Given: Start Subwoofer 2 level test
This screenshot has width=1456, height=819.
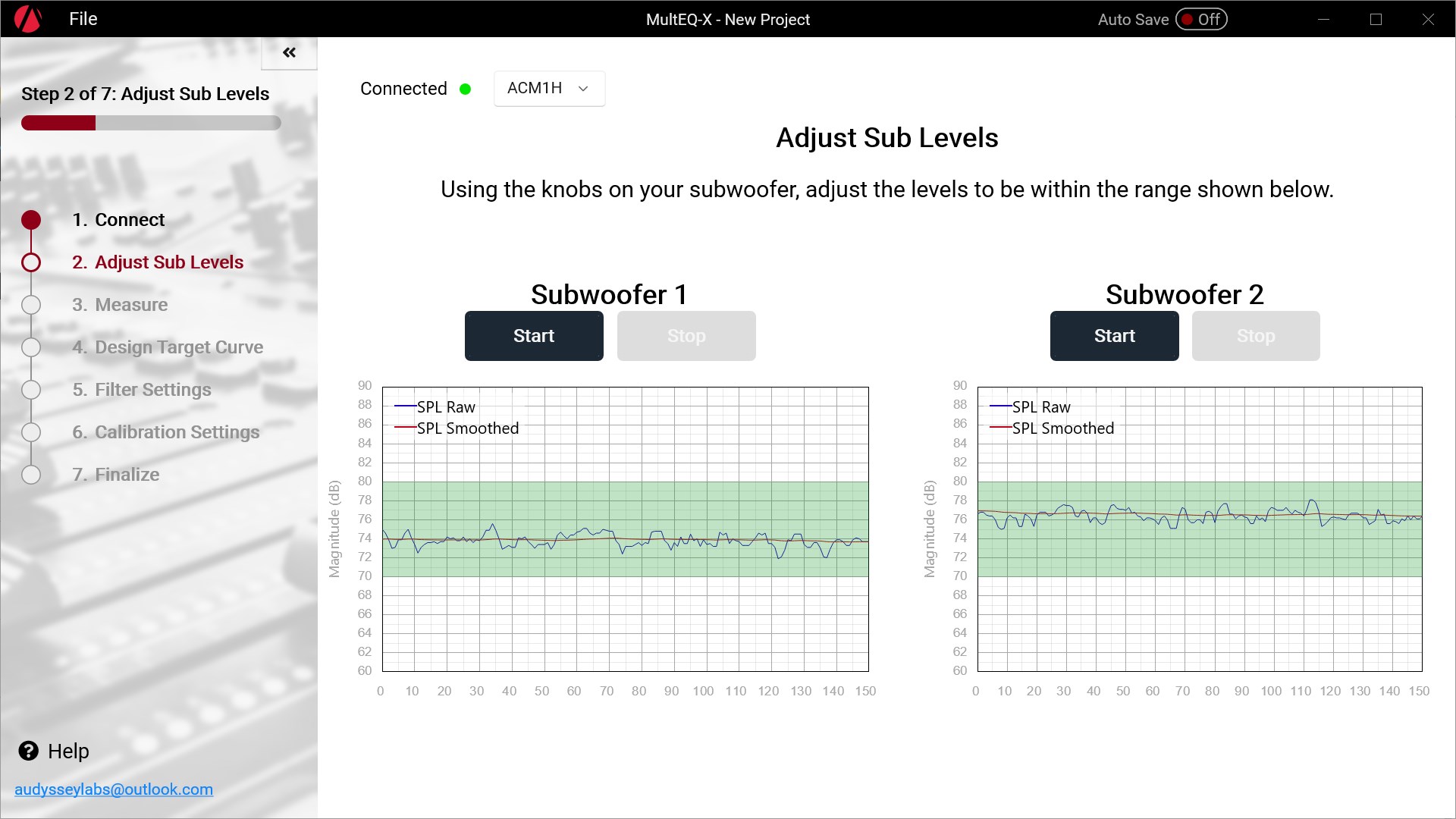Looking at the screenshot, I should (x=1114, y=336).
